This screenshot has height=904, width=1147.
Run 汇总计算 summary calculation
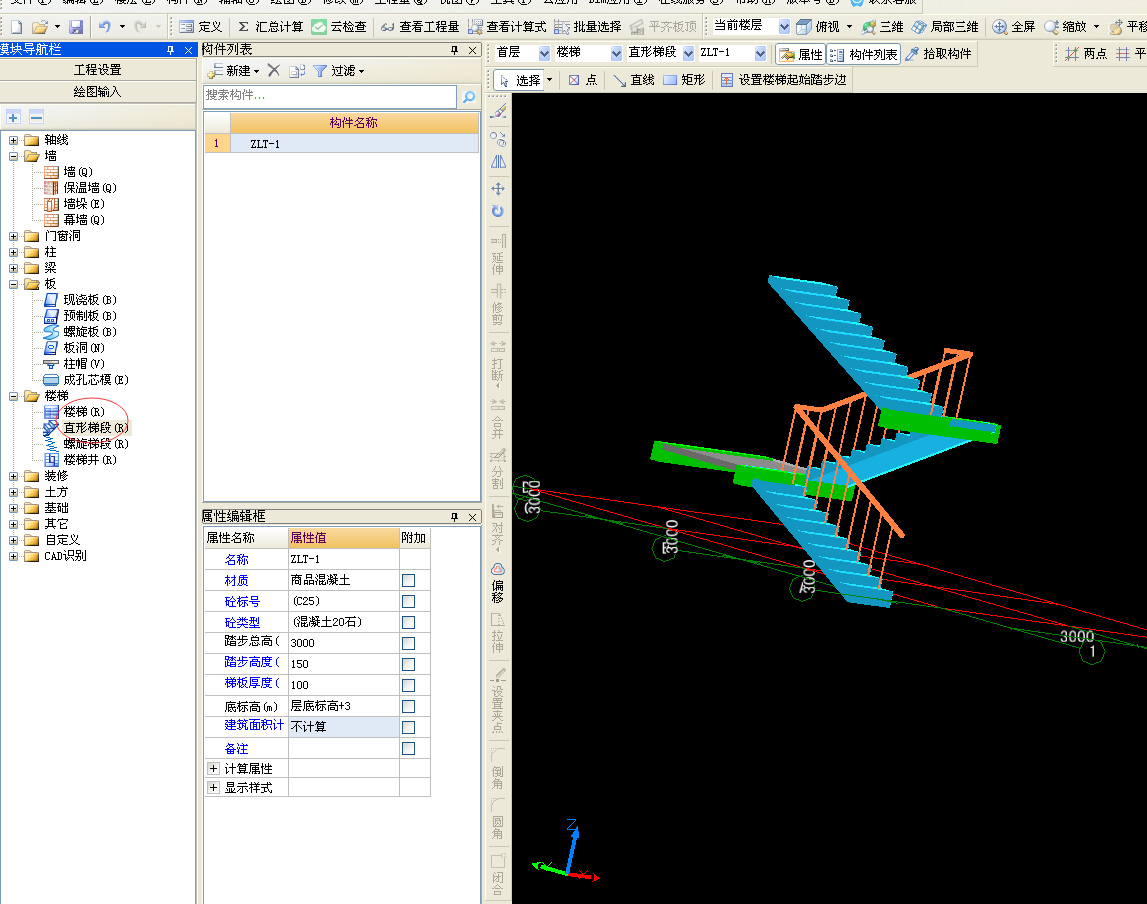pyautogui.click(x=270, y=27)
